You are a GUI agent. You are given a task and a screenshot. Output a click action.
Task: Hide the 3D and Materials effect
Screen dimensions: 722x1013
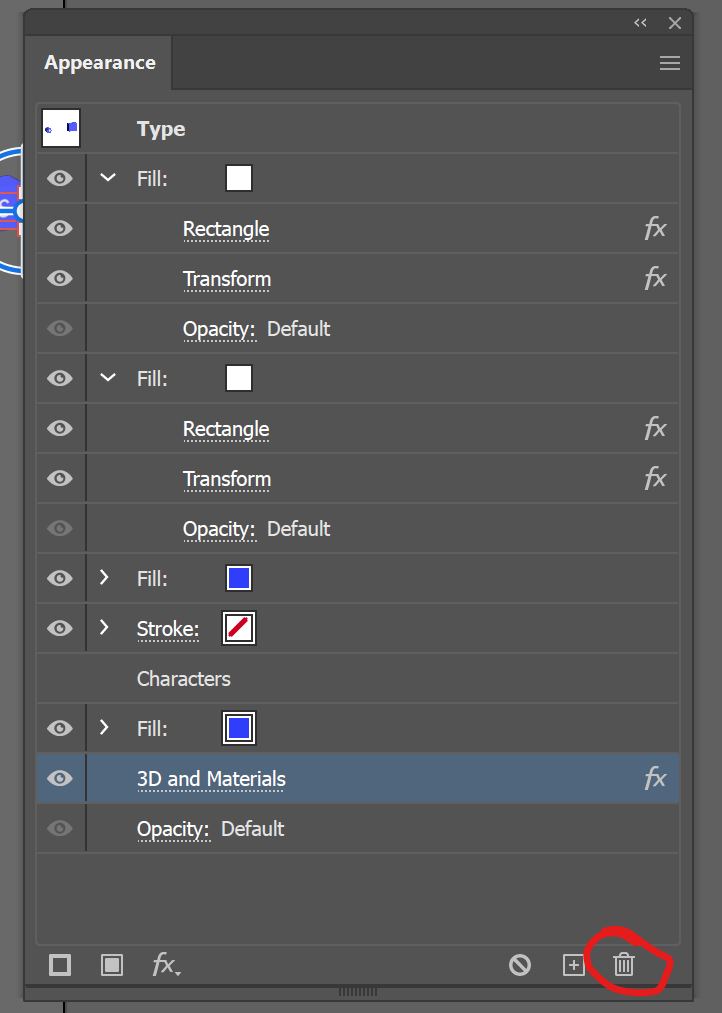[x=60, y=779]
